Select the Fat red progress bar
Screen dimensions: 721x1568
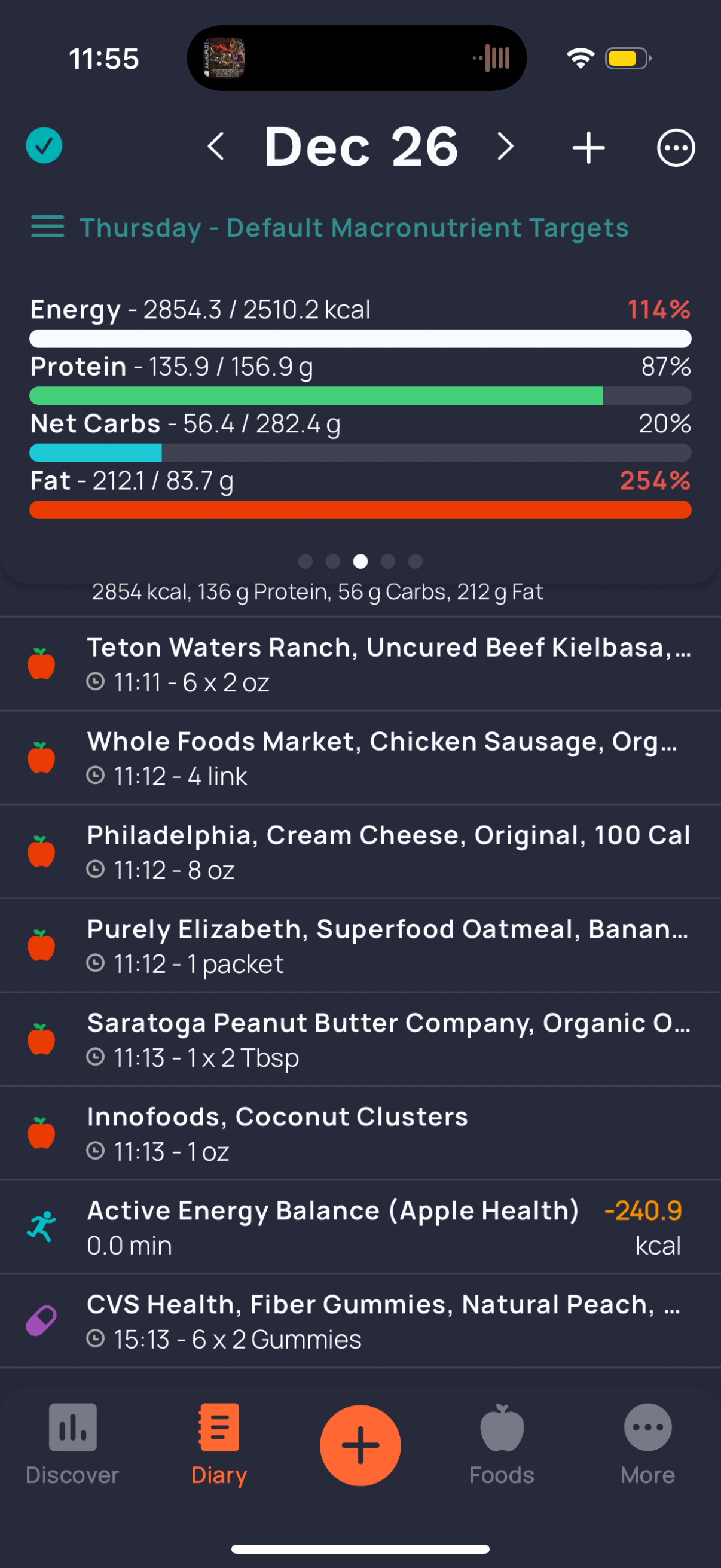360,510
